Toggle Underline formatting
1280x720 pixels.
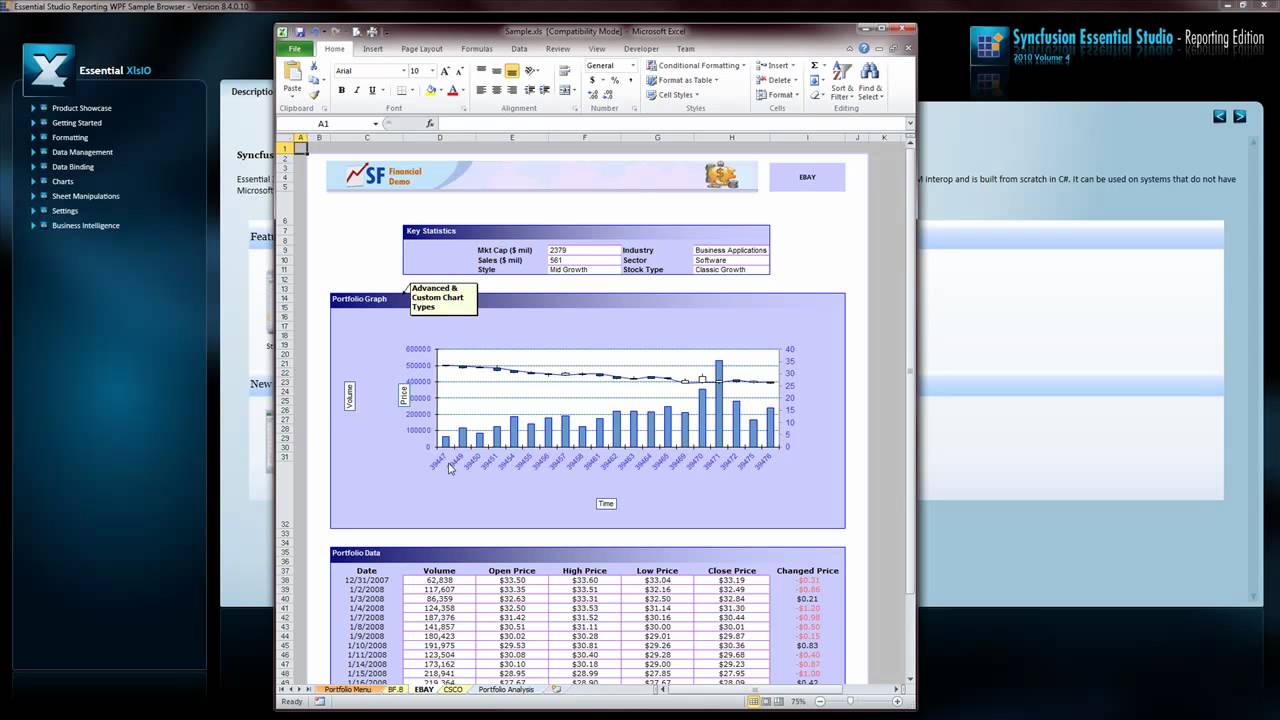click(x=372, y=90)
